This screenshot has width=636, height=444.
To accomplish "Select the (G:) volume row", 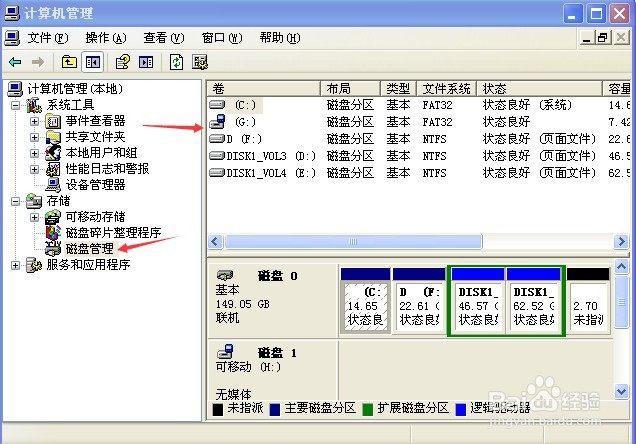I will [419, 122].
